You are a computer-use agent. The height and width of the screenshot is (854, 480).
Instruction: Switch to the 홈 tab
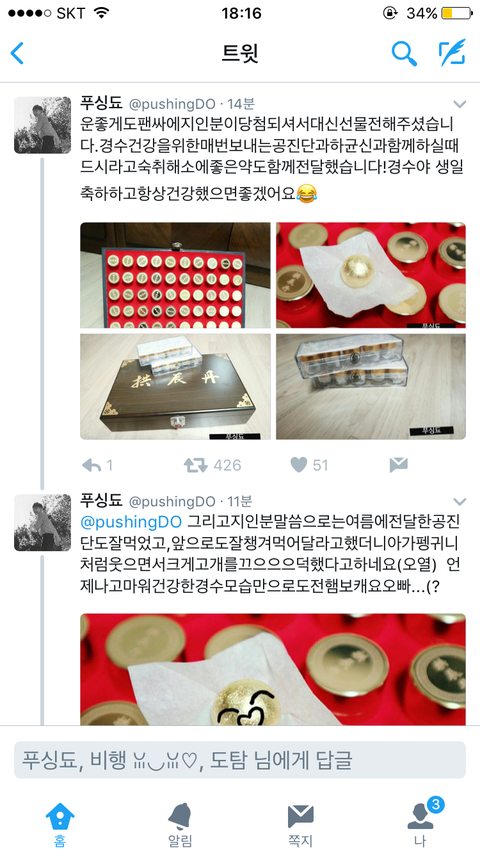tap(60, 824)
